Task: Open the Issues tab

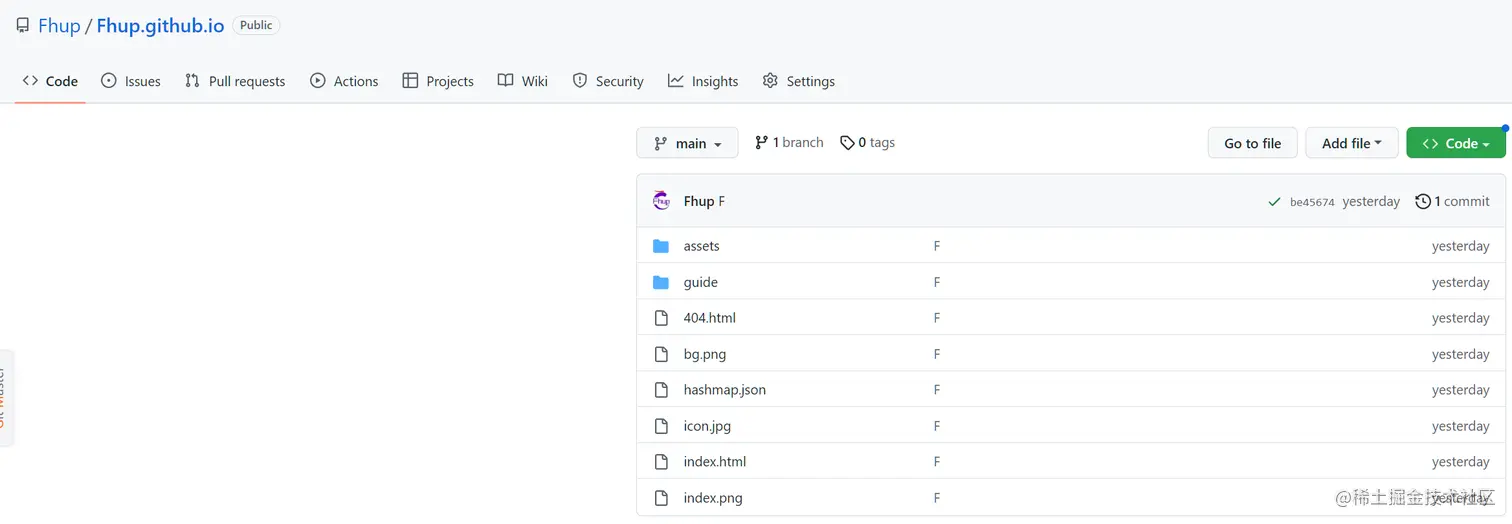Action: (x=130, y=81)
